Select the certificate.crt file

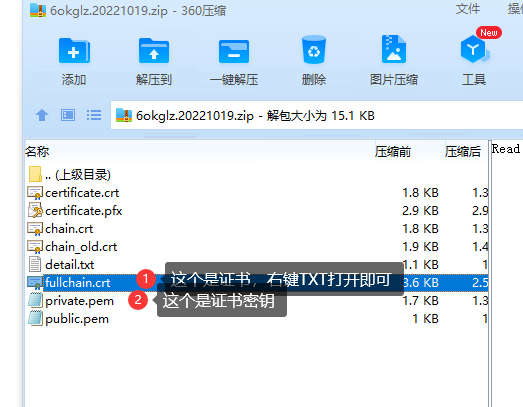[73, 193]
